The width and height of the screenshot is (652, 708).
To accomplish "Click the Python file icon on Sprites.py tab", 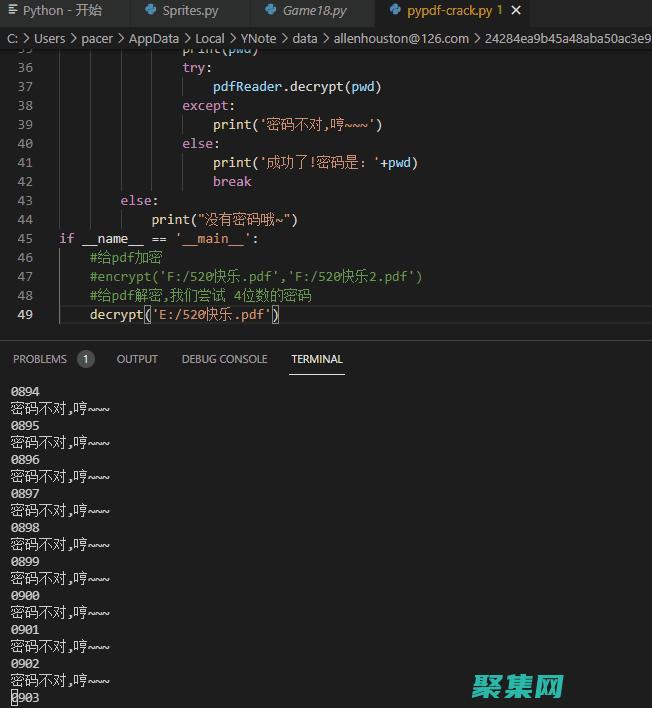I will click(151, 11).
